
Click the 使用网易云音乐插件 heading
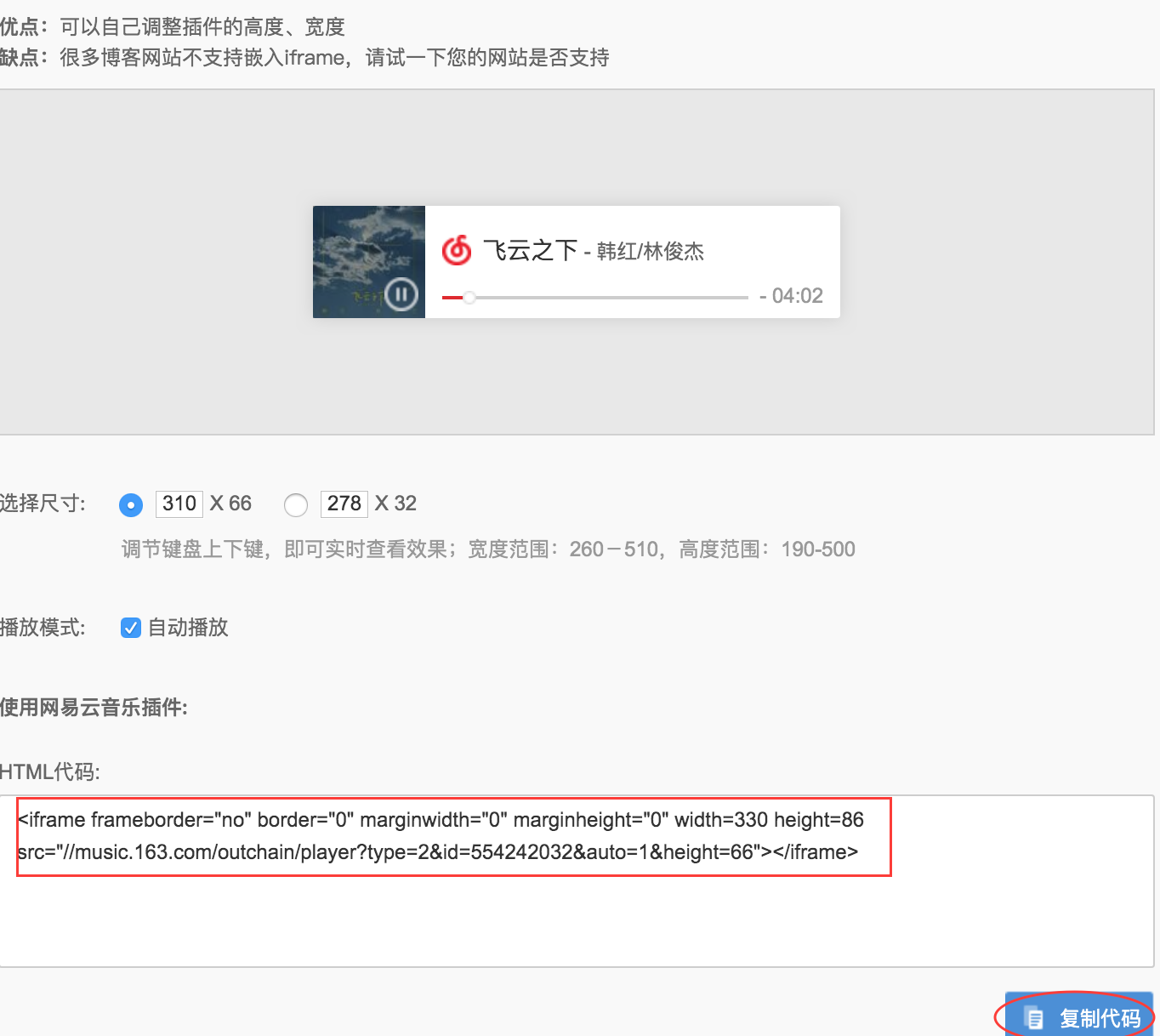point(94,708)
